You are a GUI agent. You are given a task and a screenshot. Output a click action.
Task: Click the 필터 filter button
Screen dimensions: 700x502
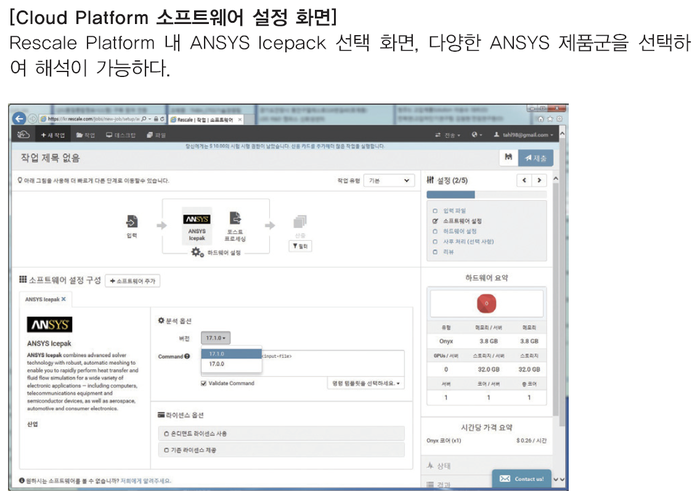[x=300, y=246]
